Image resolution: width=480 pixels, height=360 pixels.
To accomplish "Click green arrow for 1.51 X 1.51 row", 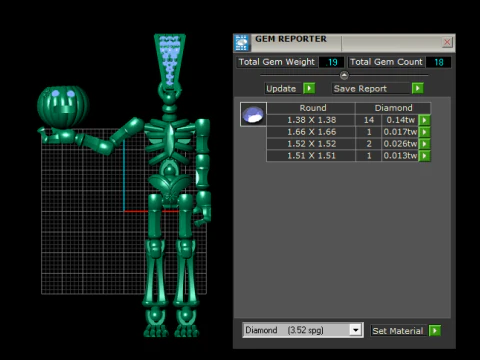I will pyautogui.click(x=424, y=156).
